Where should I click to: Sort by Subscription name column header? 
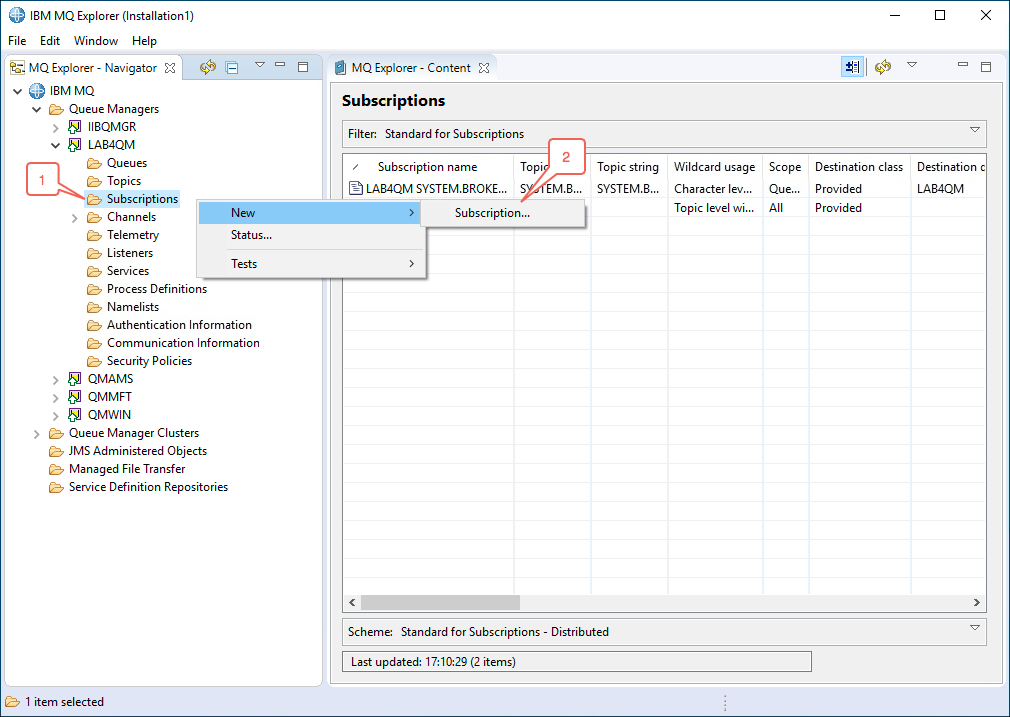(x=428, y=167)
